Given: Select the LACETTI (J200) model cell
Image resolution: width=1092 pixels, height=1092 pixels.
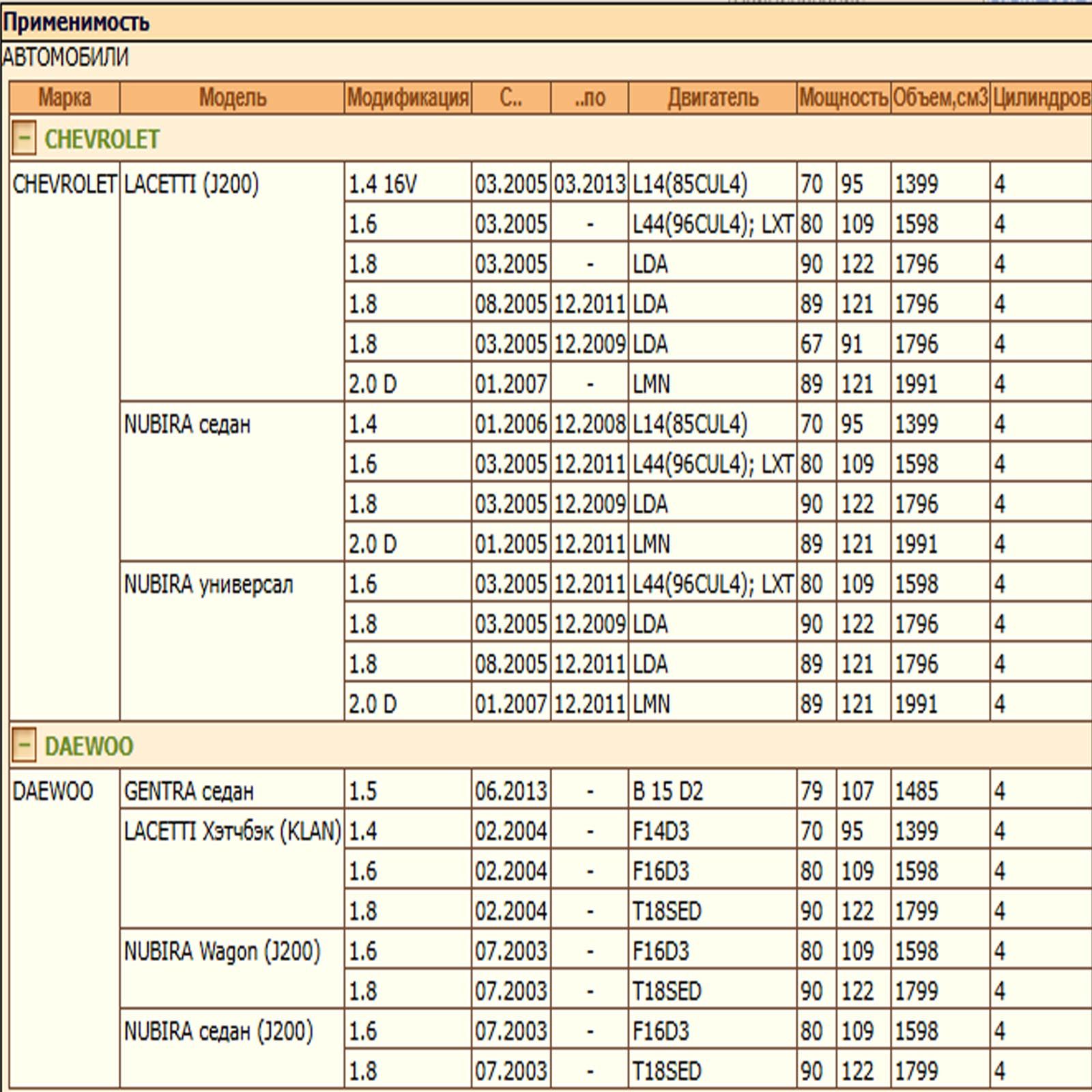Looking at the screenshot, I should tap(192, 184).
